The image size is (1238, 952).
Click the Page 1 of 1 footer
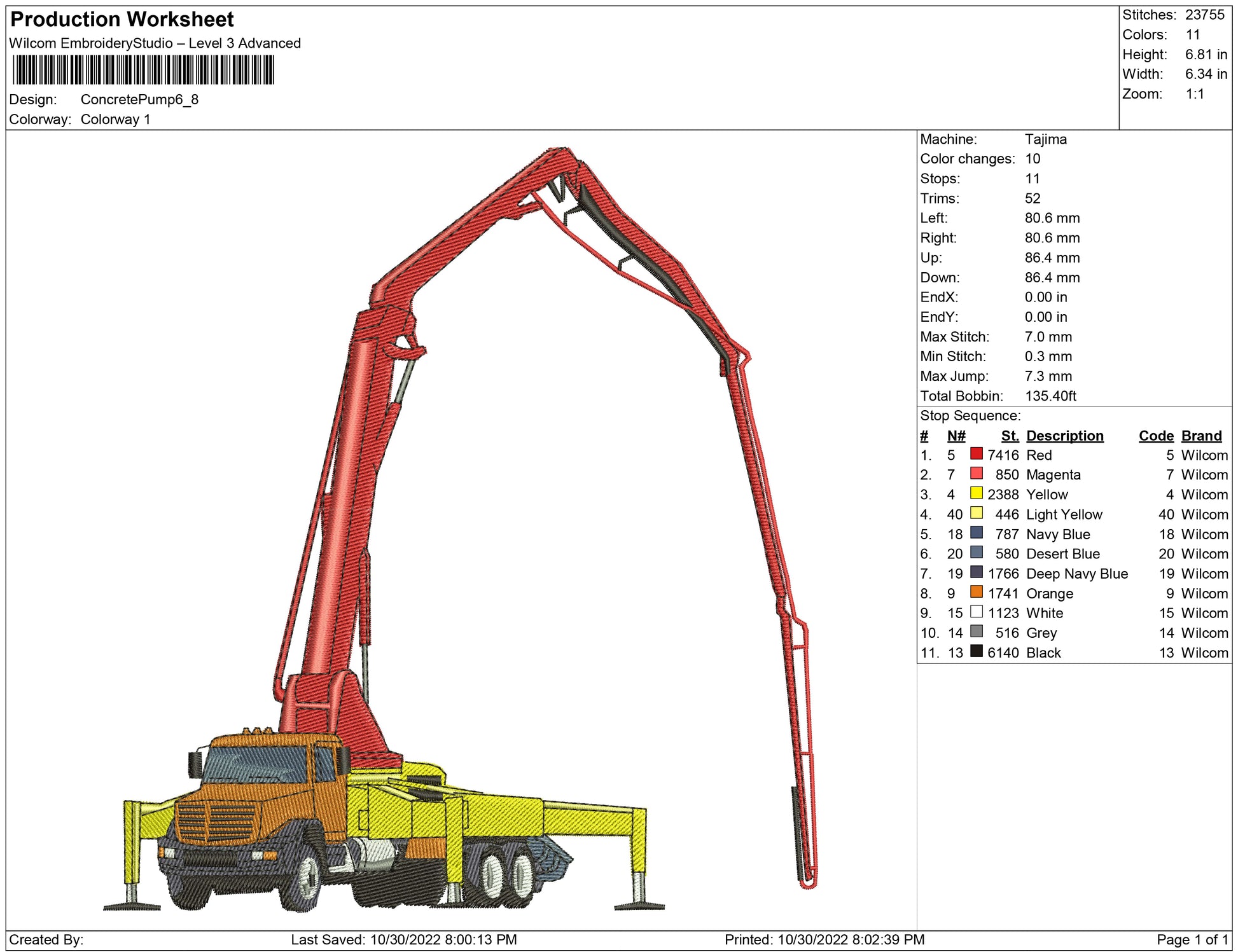(1192, 939)
